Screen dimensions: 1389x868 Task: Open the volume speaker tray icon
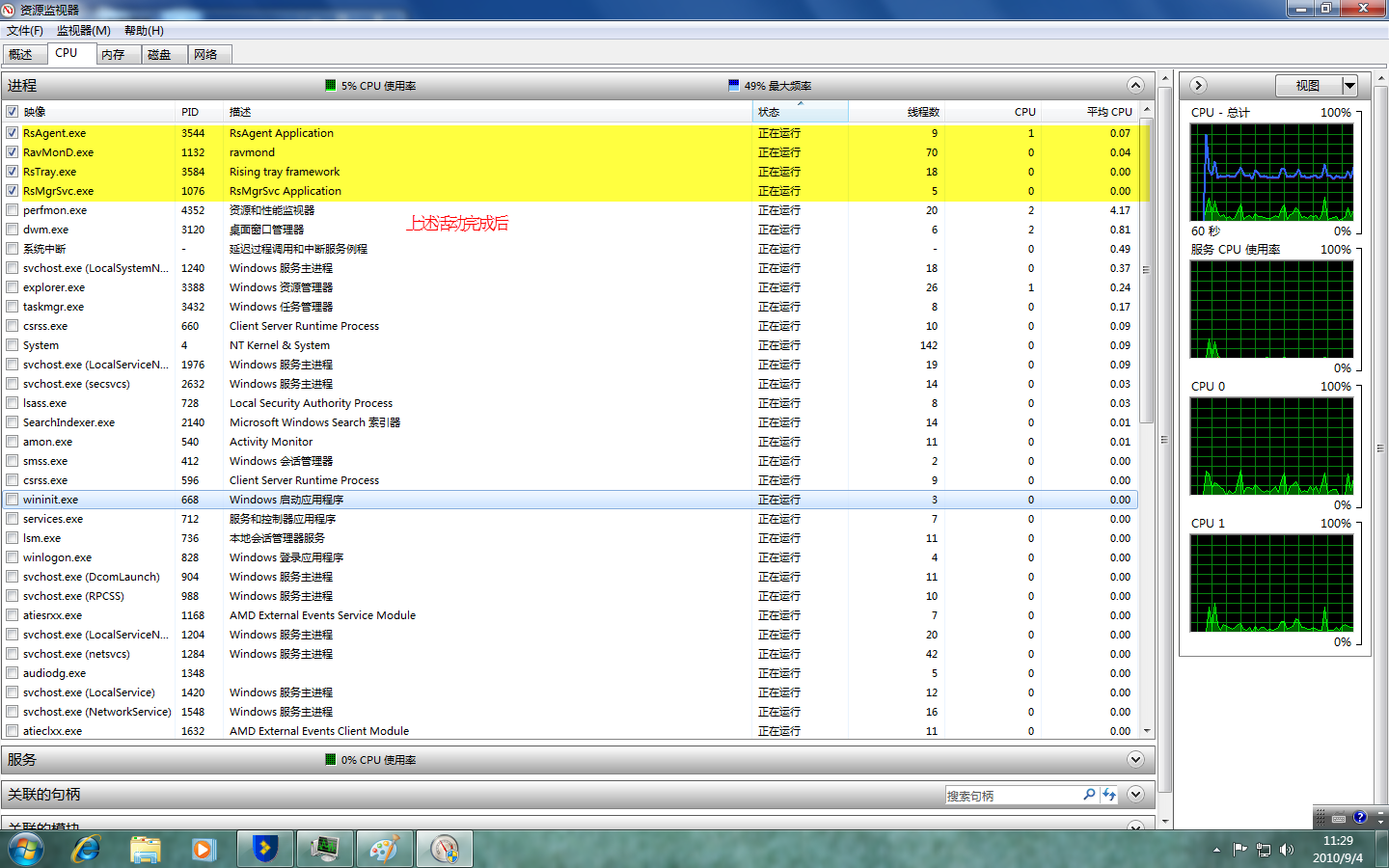click(1287, 850)
